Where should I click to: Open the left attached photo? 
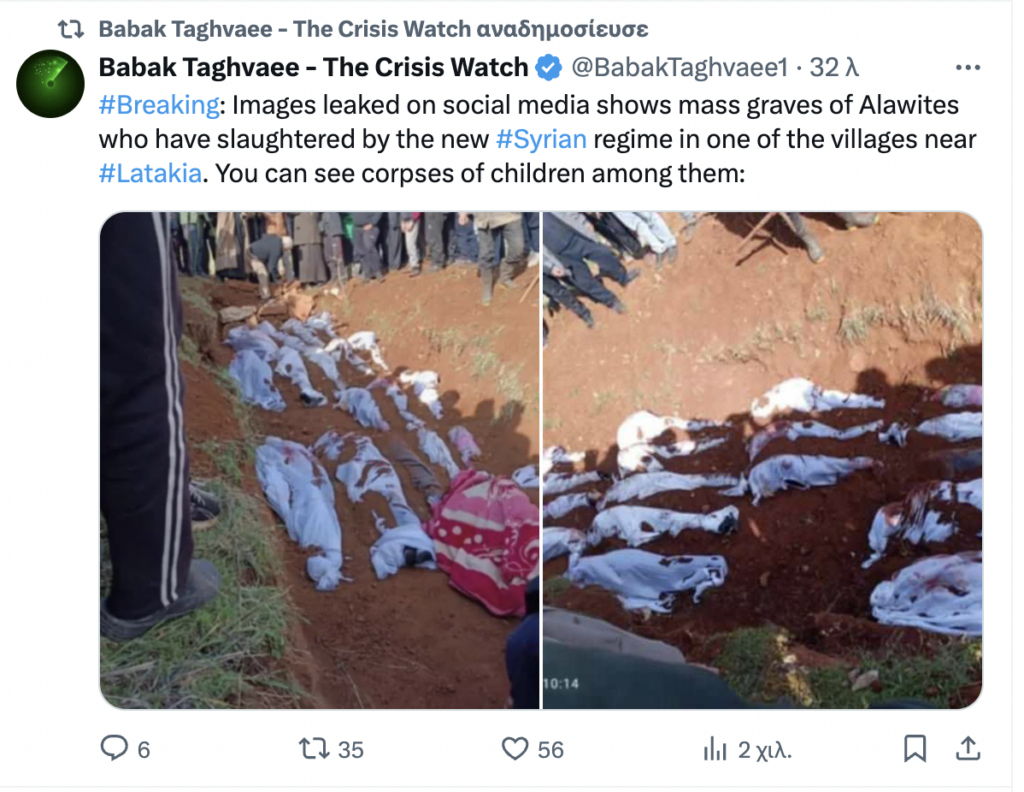pos(319,460)
